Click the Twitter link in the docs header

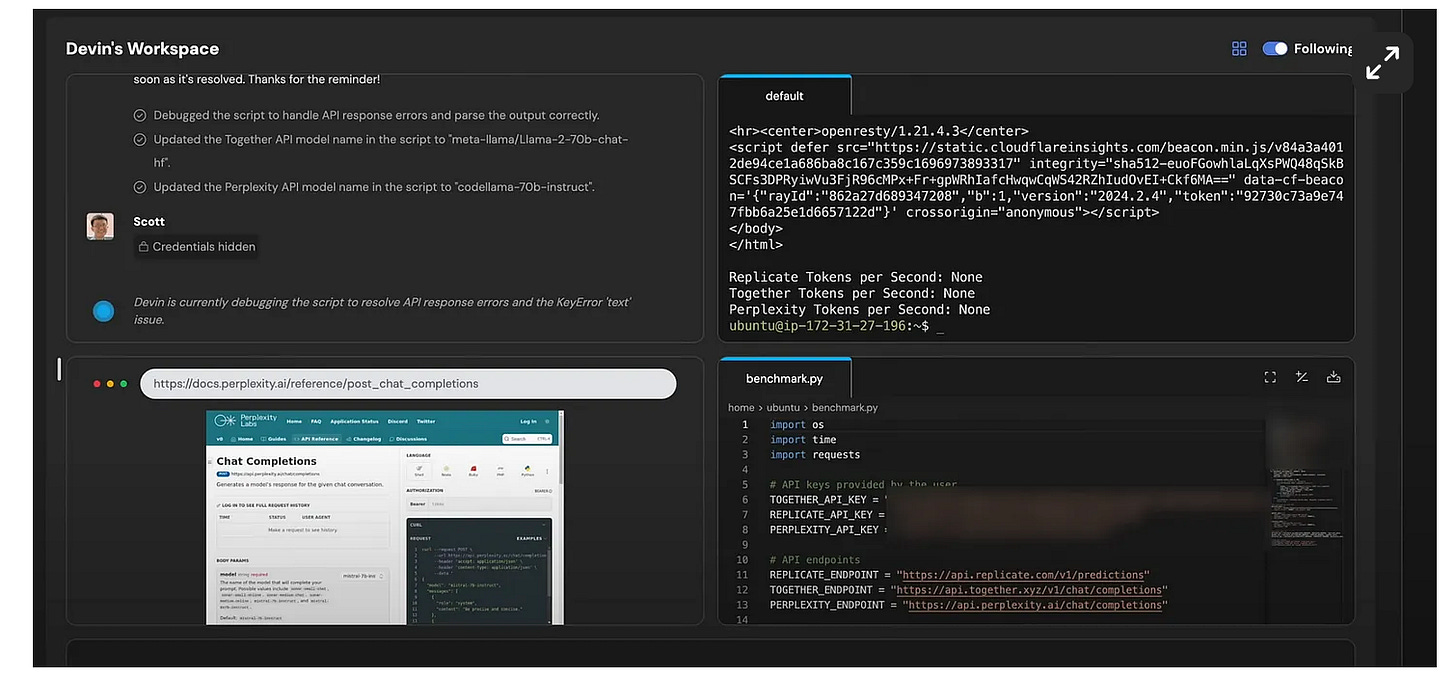pyautogui.click(x=426, y=421)
